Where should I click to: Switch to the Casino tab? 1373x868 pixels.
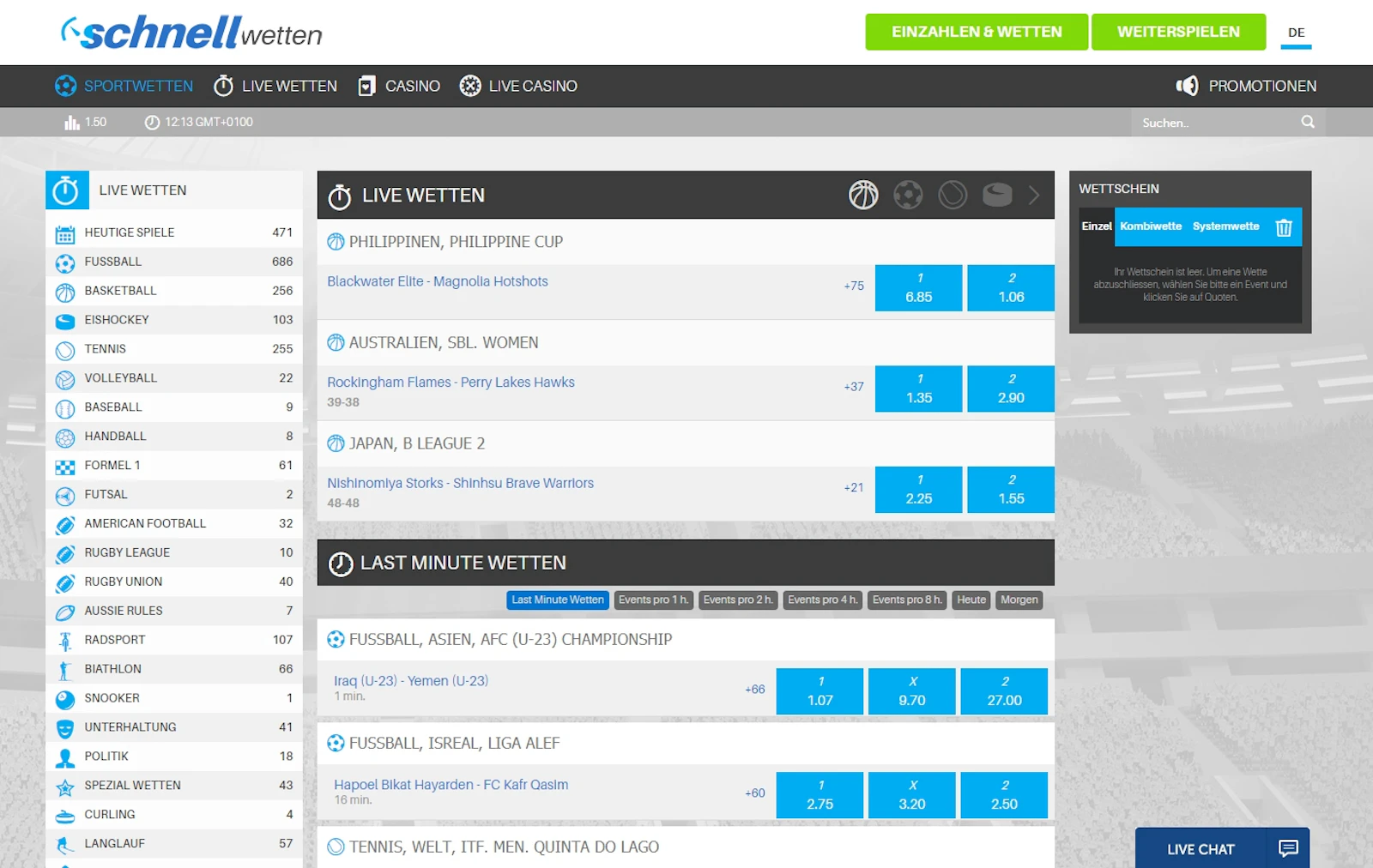tap(398, 86)
